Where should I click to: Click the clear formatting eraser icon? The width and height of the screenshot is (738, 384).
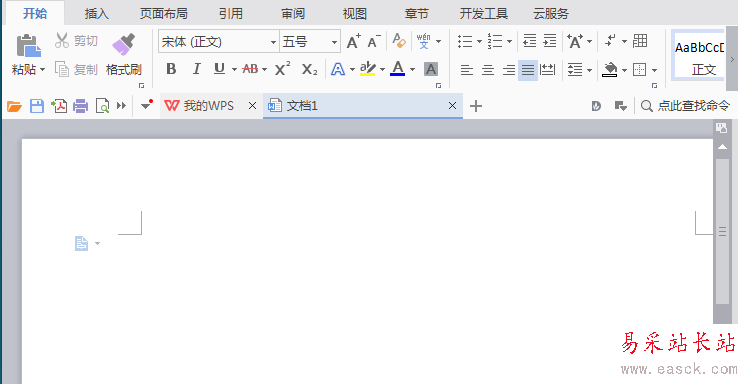(399, 41)
